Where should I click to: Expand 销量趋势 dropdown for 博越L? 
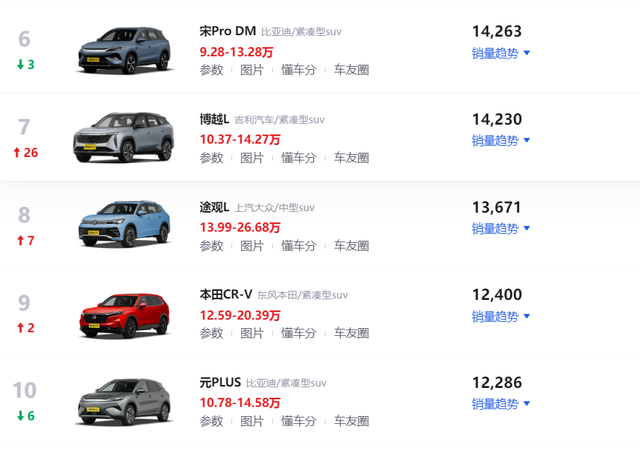[x=501, y=140]
